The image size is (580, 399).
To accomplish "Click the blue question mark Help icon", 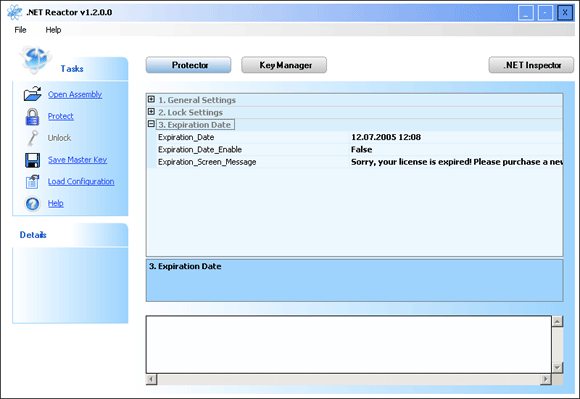I will tap(33, 203).
